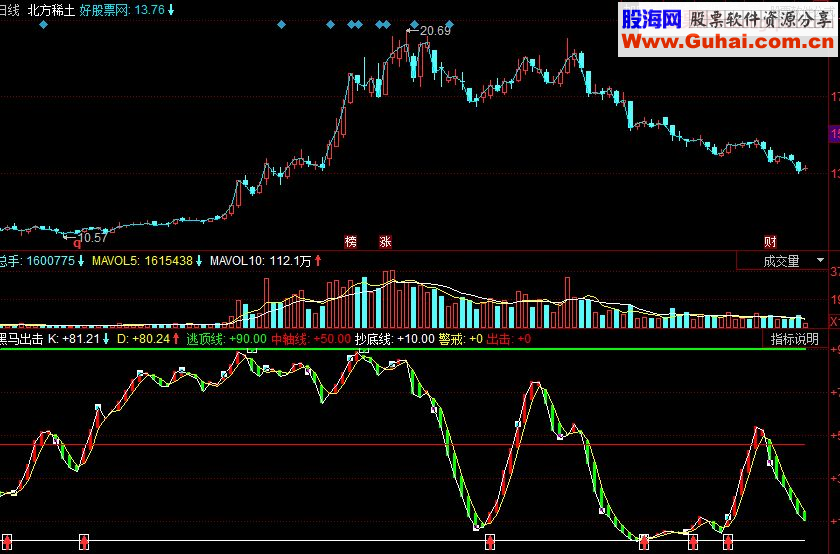Click the 榜 info marker
This screenshot has width=840, height=554.
pos(351,242)
